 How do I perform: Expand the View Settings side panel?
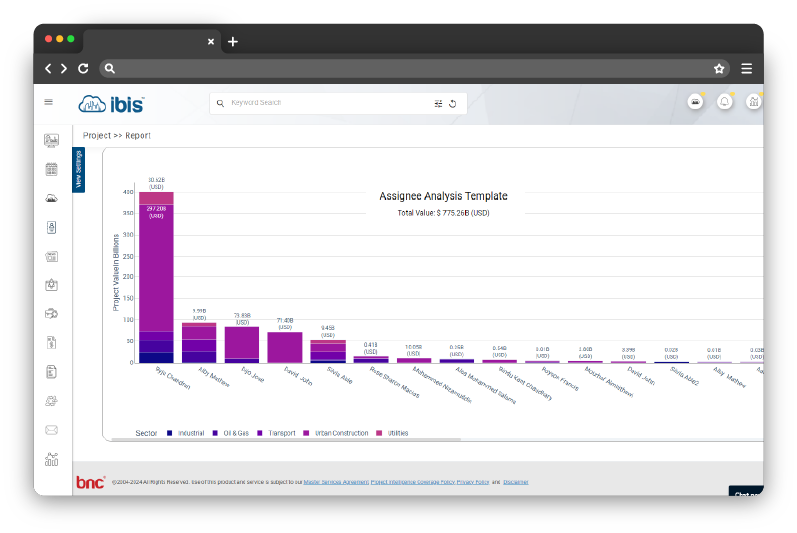79,169
